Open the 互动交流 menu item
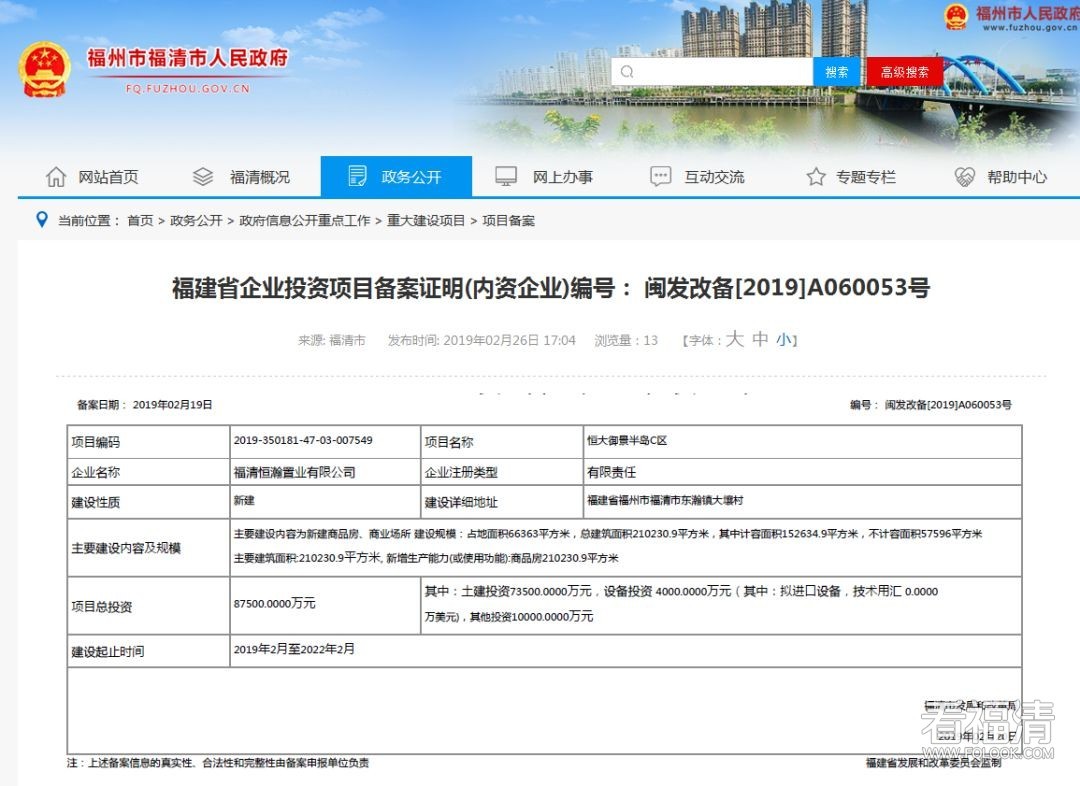 pos(714,177)
